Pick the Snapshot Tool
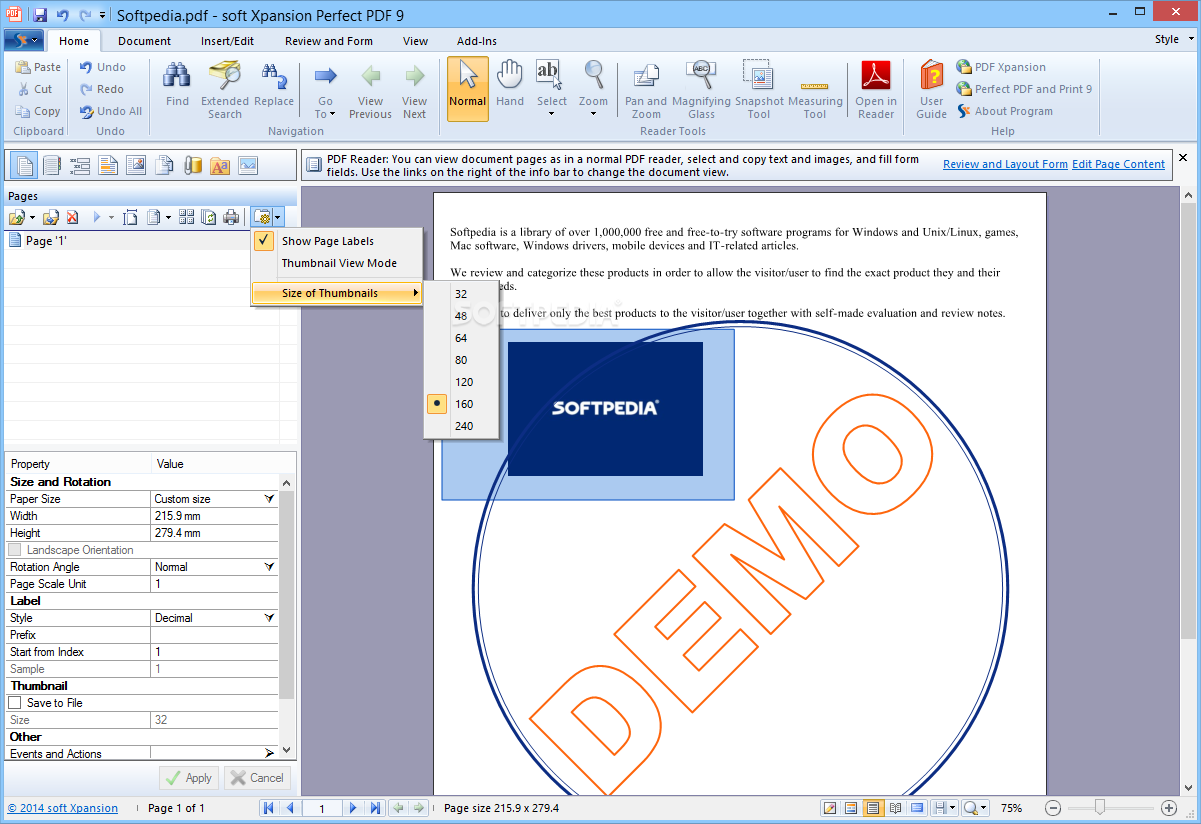1201x824 pixels. coord(759,89)
